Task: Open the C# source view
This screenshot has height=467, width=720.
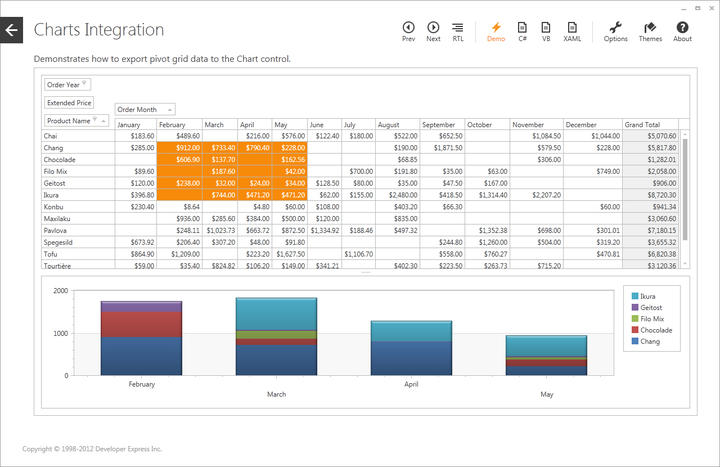Action: pyautogui.click(x=522, y=31)
